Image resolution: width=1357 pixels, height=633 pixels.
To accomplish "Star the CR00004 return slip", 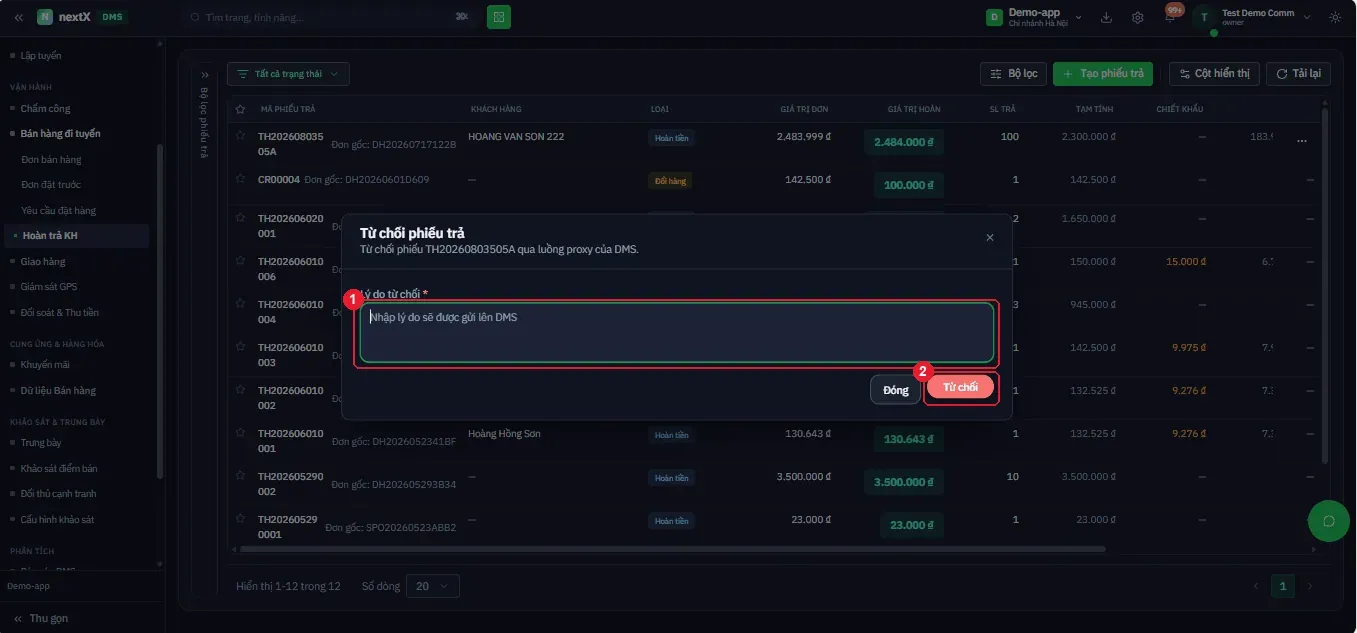I will click(x=240, y=179).
